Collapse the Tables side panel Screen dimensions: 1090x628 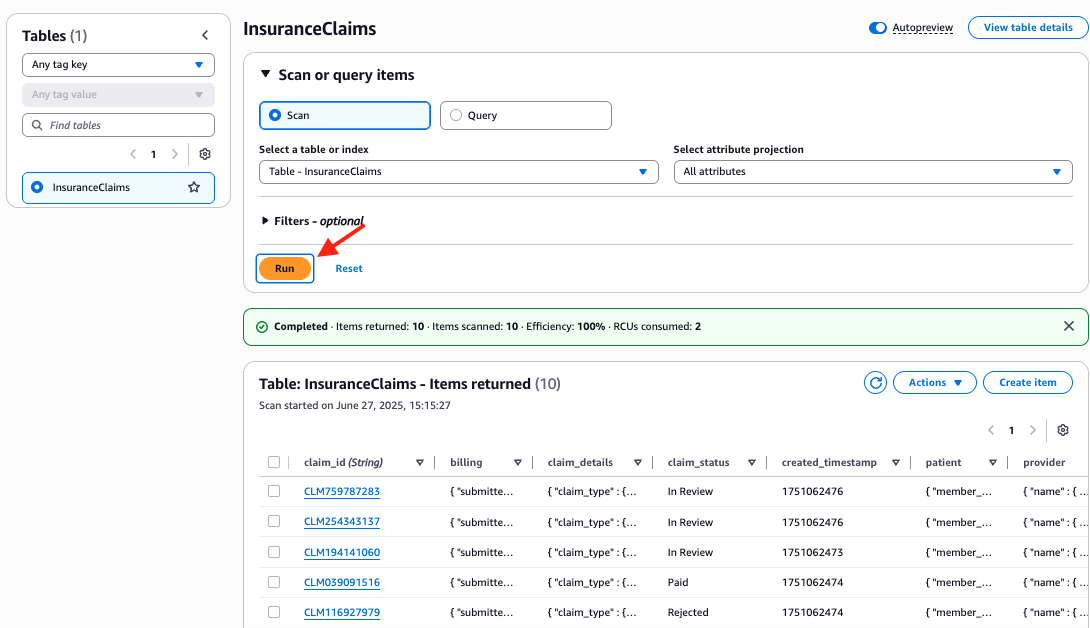point(205,35)
